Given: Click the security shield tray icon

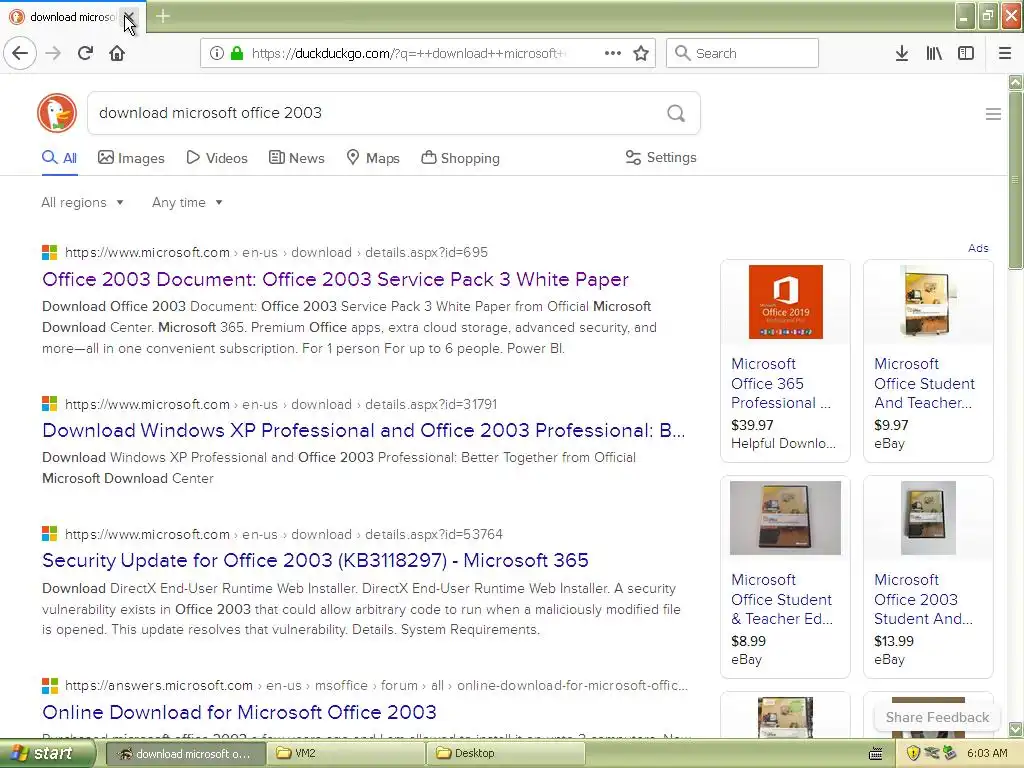Looking at the screenshot, I should pos(914,754).
